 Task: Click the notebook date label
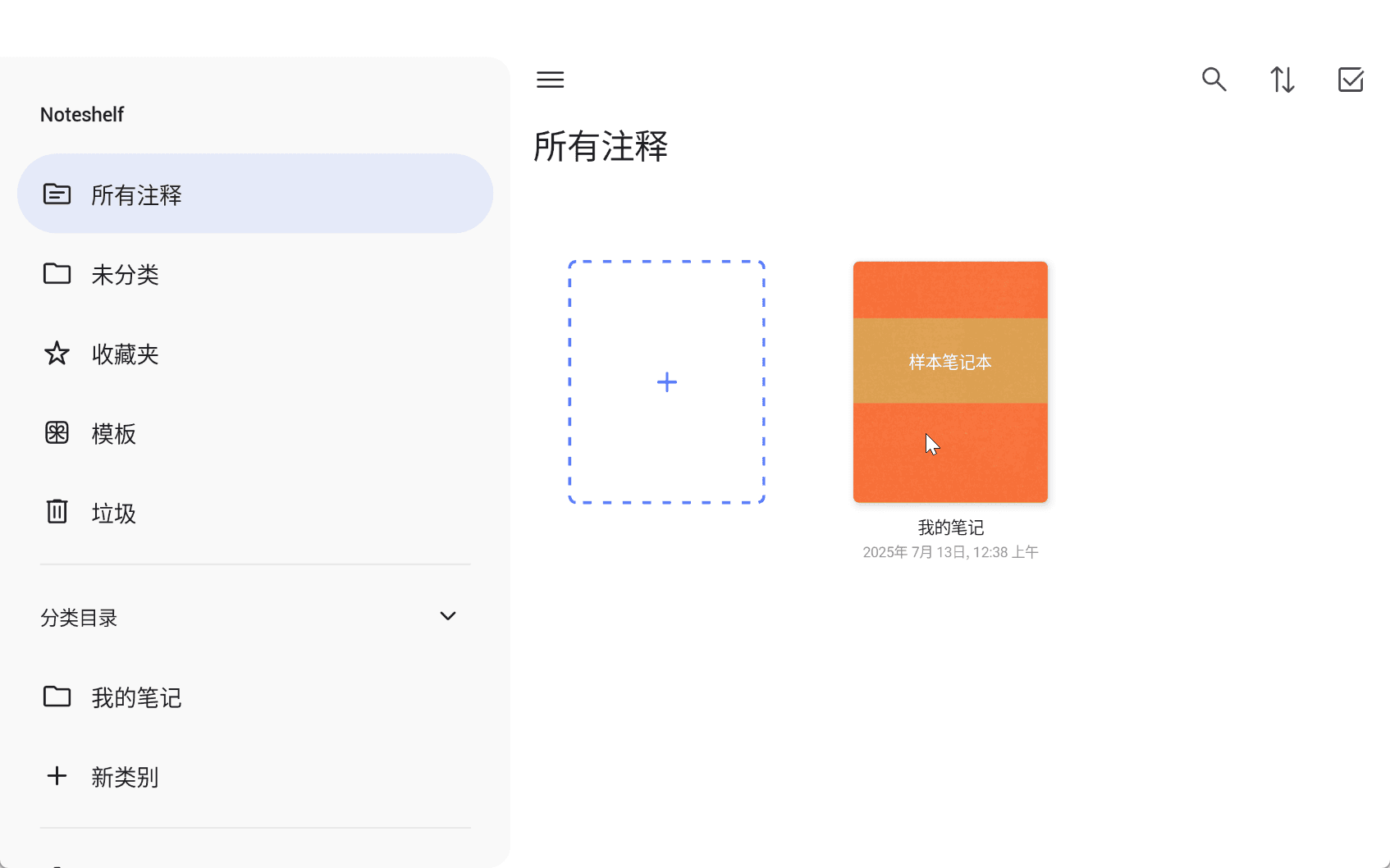[x=949, y=552]
